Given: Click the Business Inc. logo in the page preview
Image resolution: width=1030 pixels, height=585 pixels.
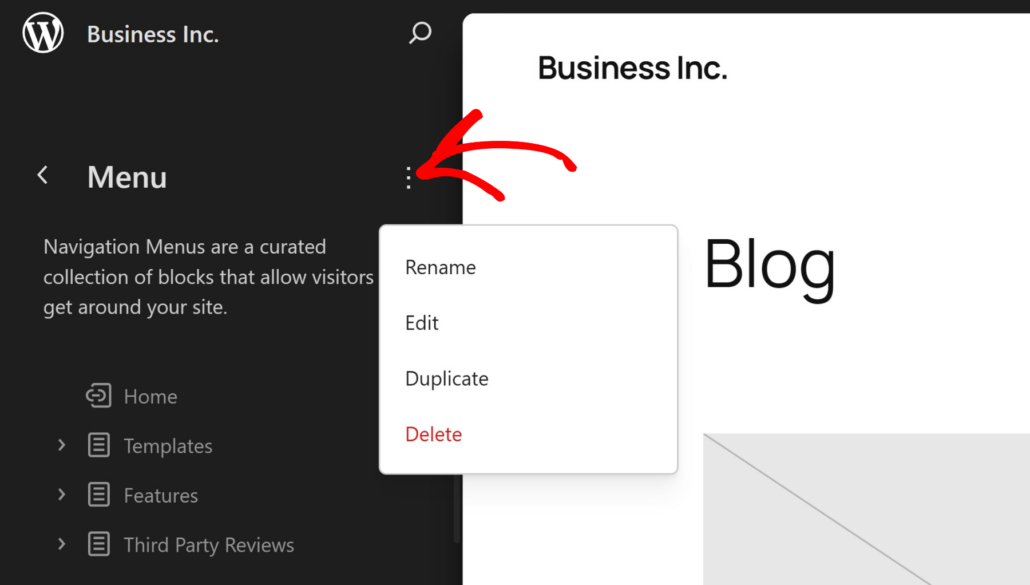Looking at the screenshot, I should tap(633, 67).
